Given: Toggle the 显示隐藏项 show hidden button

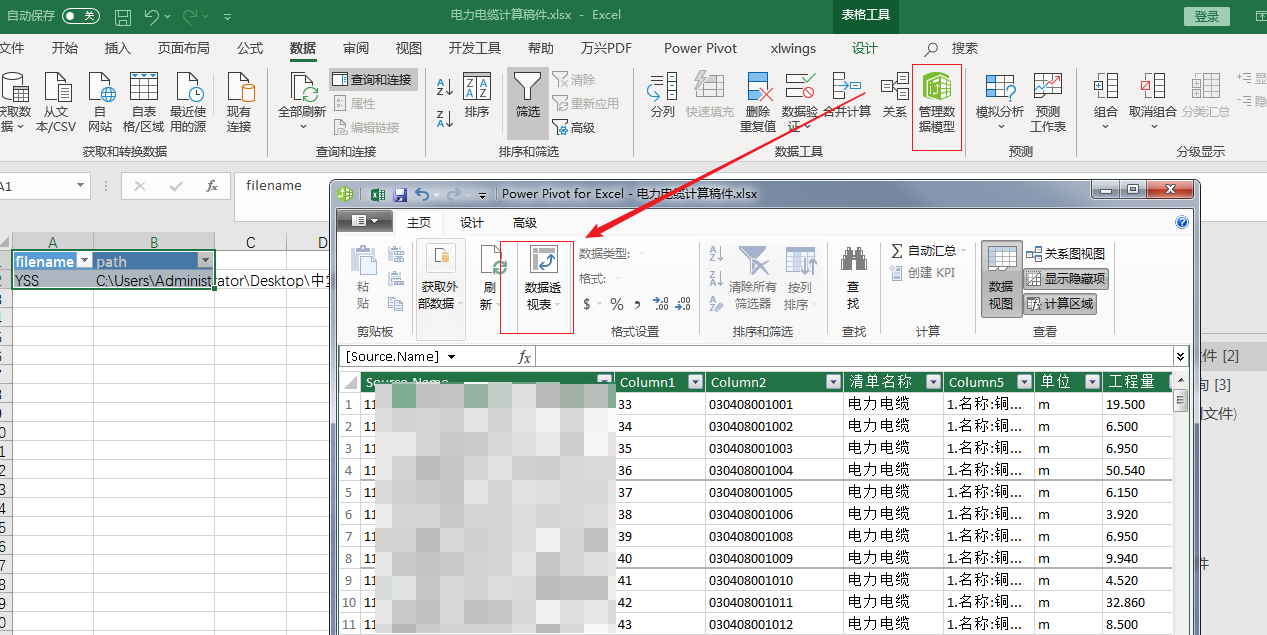Looking at the screenshot, I should tap(1066, 279).
